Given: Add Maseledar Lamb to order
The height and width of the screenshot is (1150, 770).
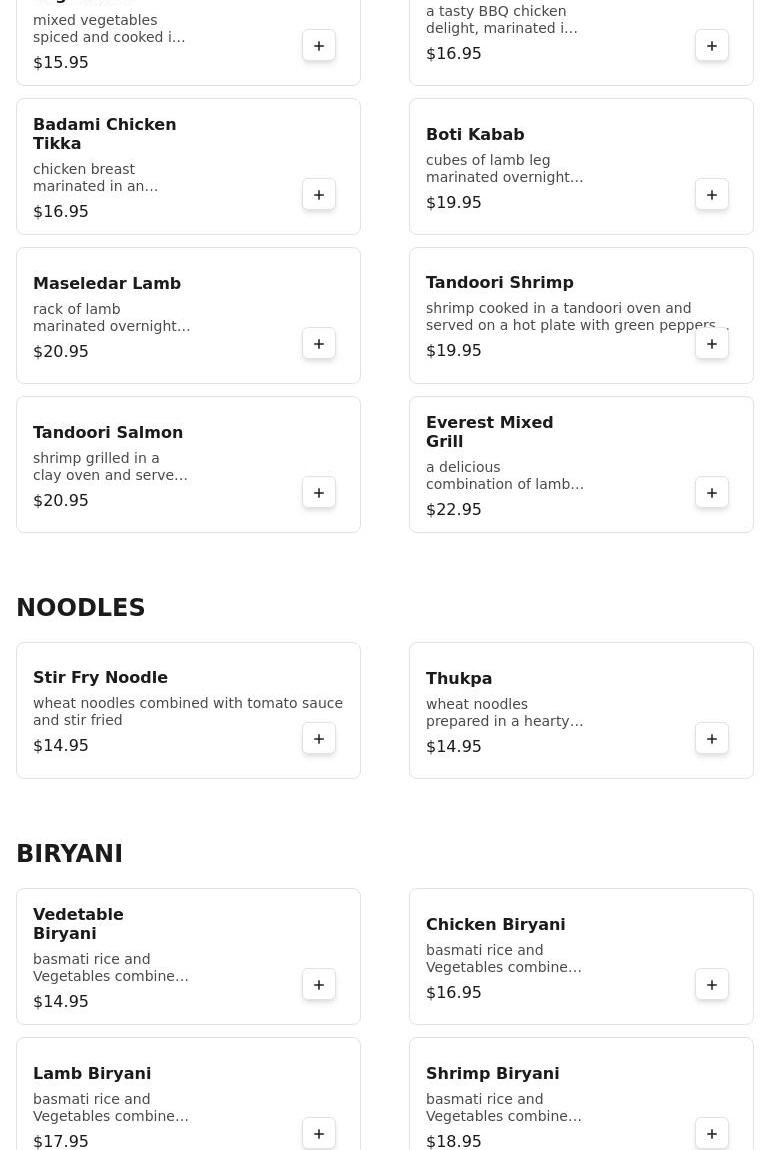Looking at the screenshot, I should pos(319,344).
